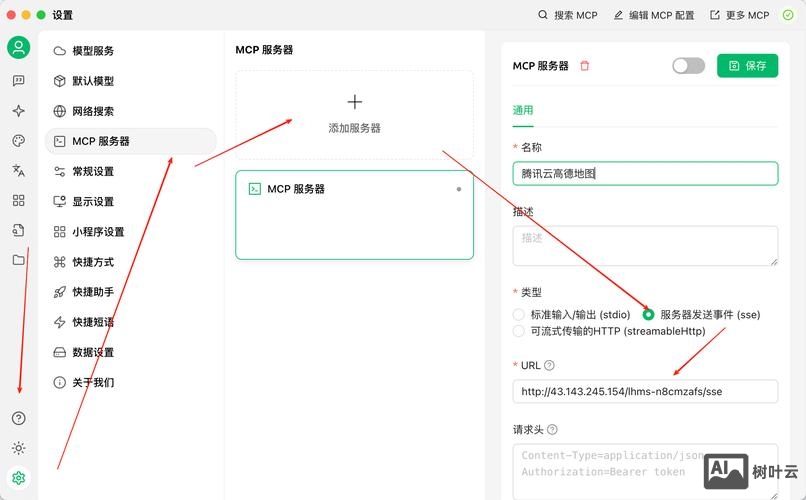806x500 pixels.
Task: Select the MCP 服务器 server card
Action: point(355,215)
